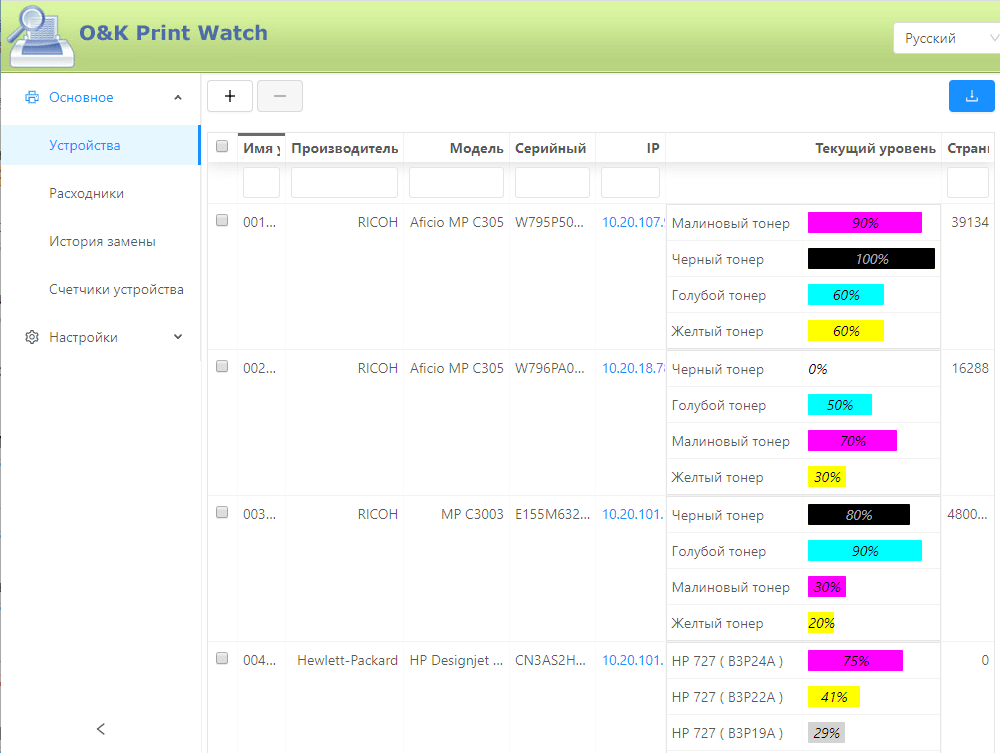This screenshot has height=753, width=1000.
Task: Toggle the select-all checkbox in table header
Action: 222,146
